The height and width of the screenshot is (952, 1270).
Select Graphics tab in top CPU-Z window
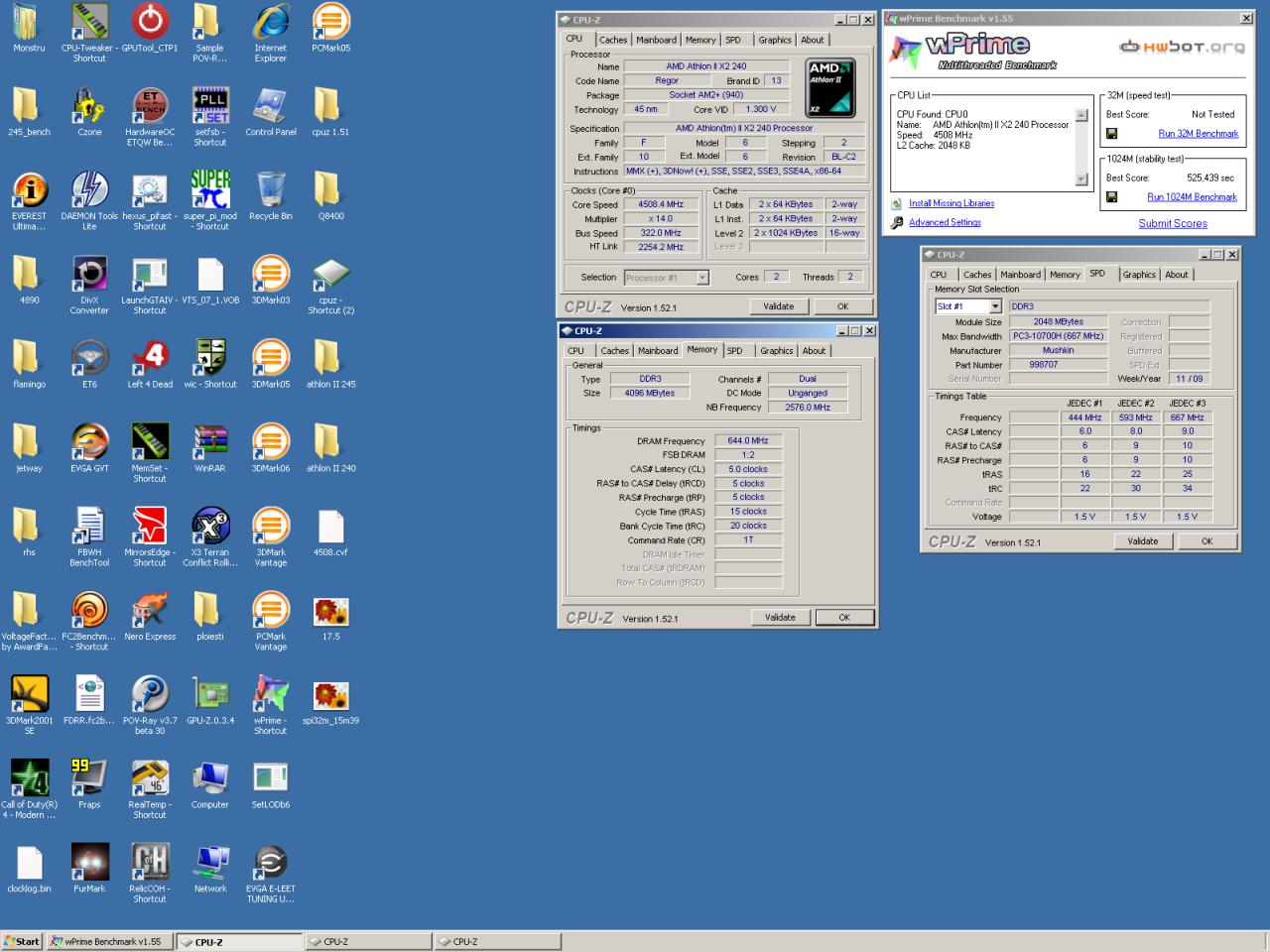click(775, 40)
